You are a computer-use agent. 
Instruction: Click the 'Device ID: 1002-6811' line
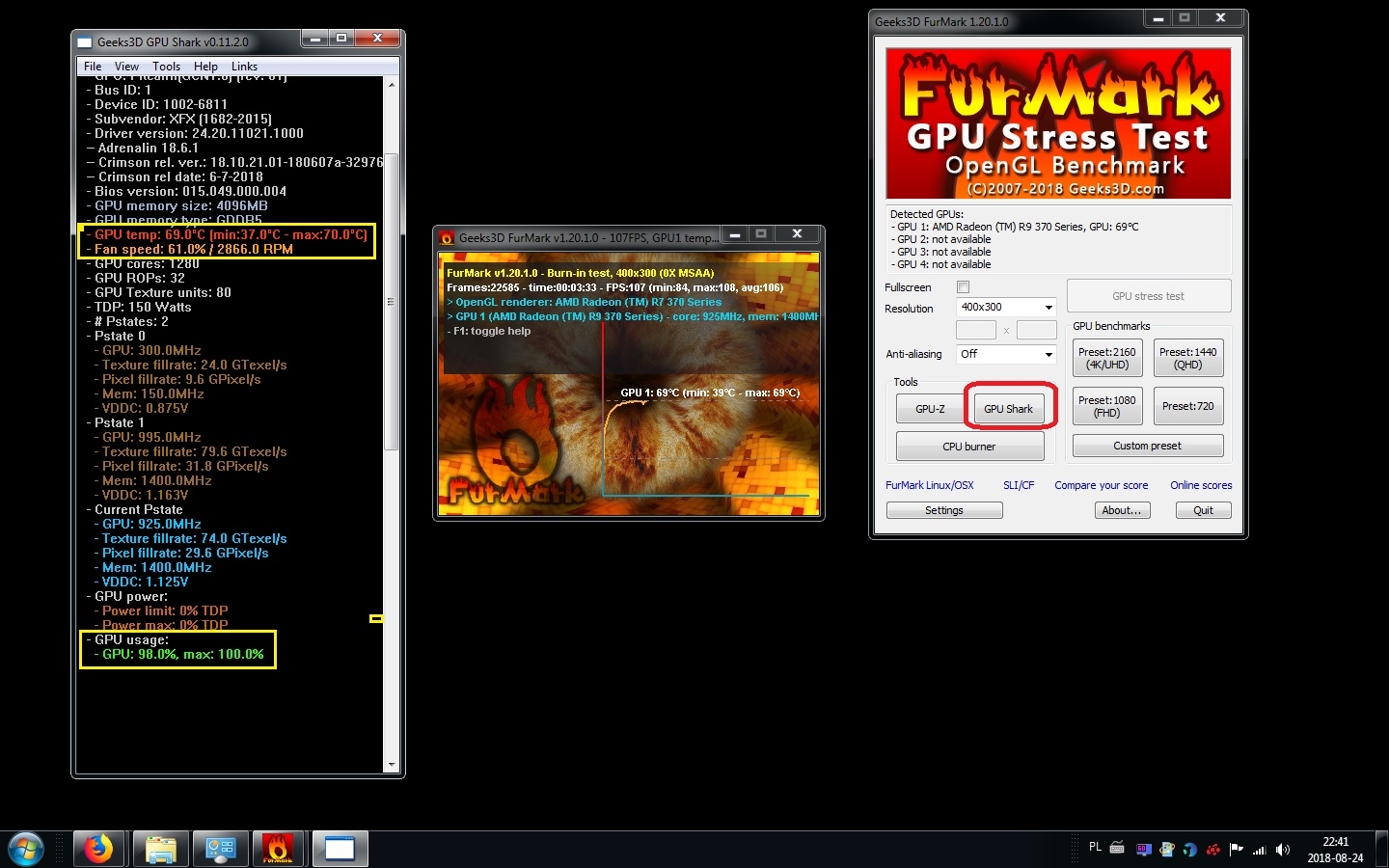(157, 104)
